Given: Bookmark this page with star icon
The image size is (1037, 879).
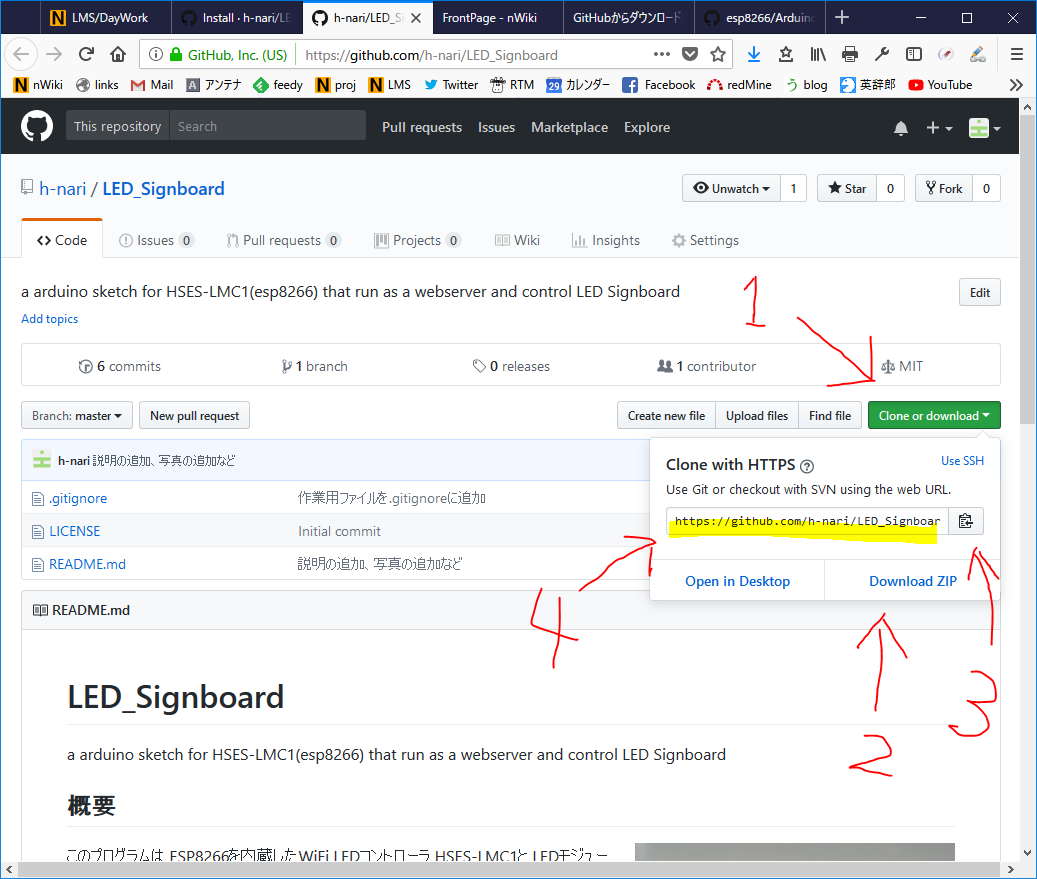Looking at the screenshot, I should click(x=718, y=55).
